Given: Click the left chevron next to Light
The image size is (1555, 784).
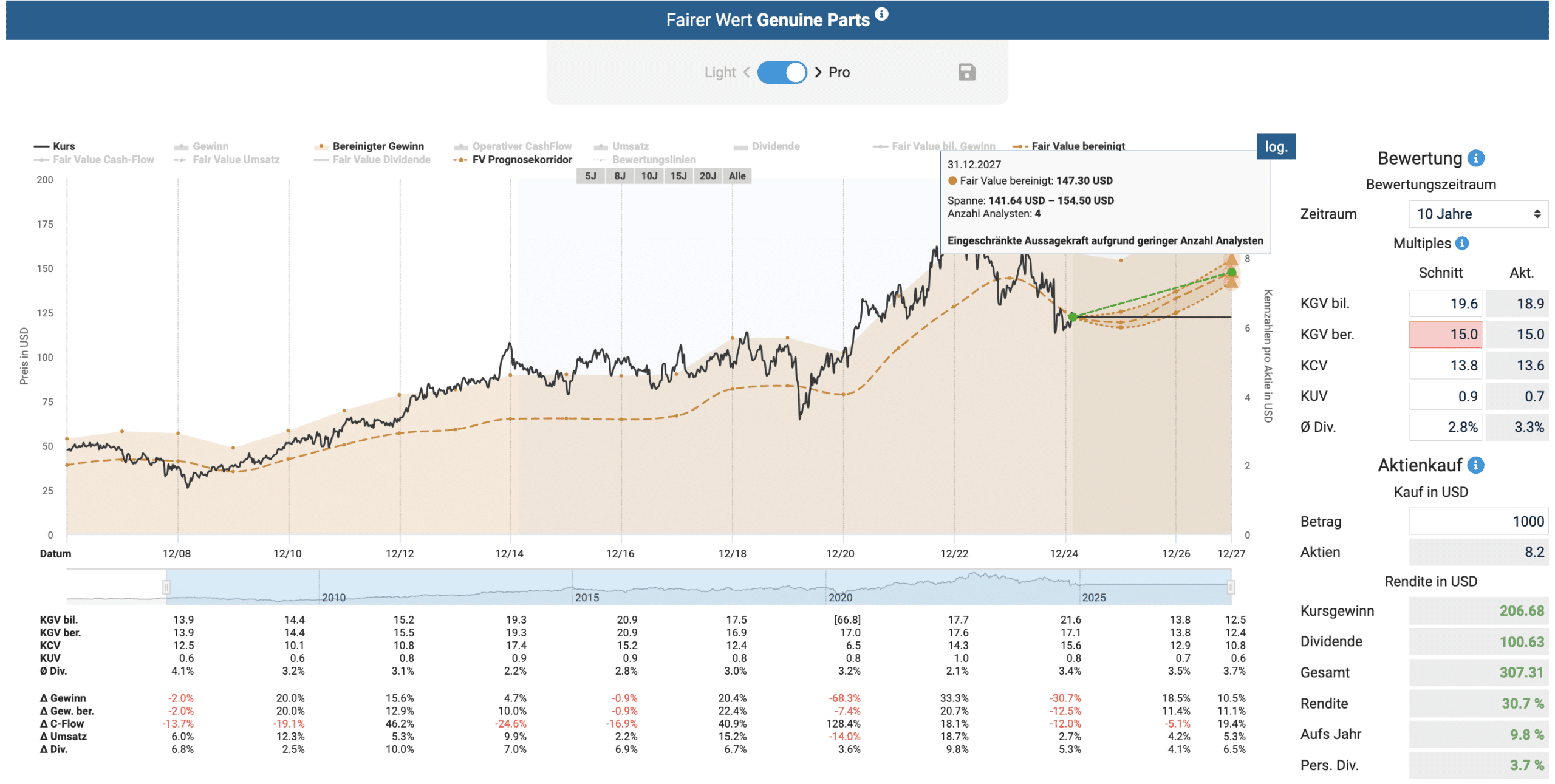Looking at the screenshot, I should coord(747,72).
